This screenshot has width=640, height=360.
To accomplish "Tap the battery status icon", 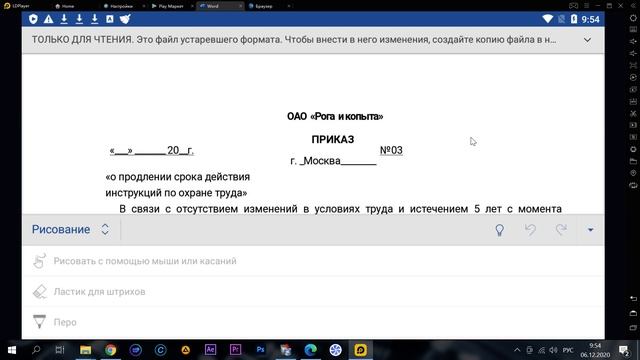I will tap(574, 19).
